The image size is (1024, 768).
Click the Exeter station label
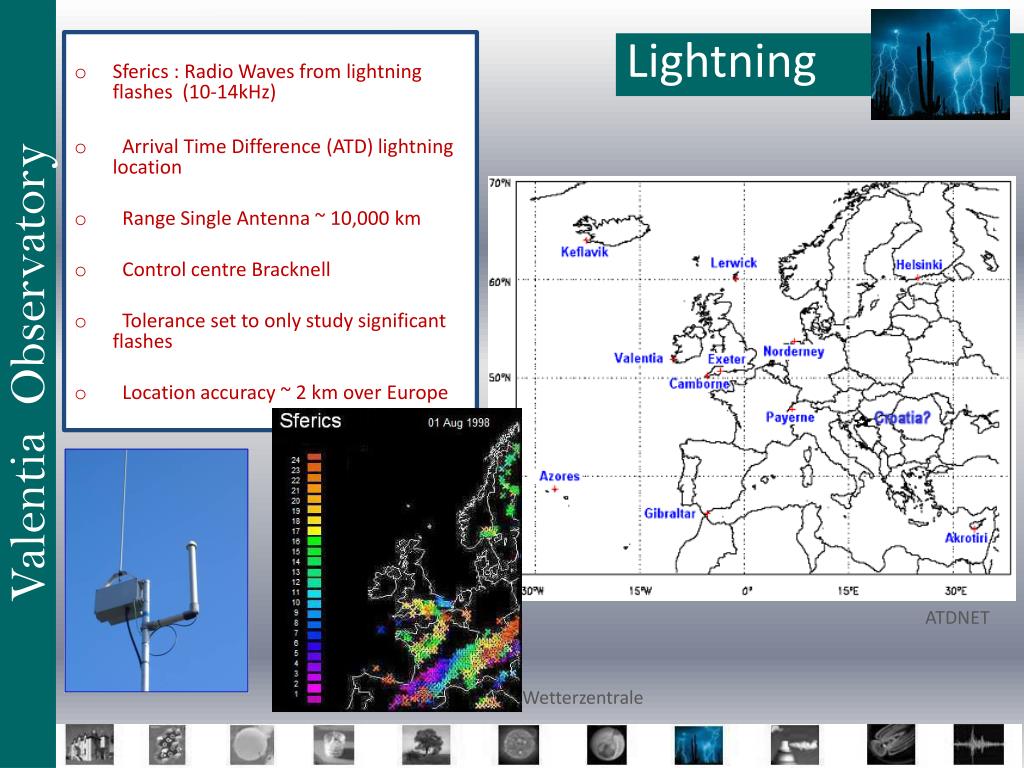[726, 359]
